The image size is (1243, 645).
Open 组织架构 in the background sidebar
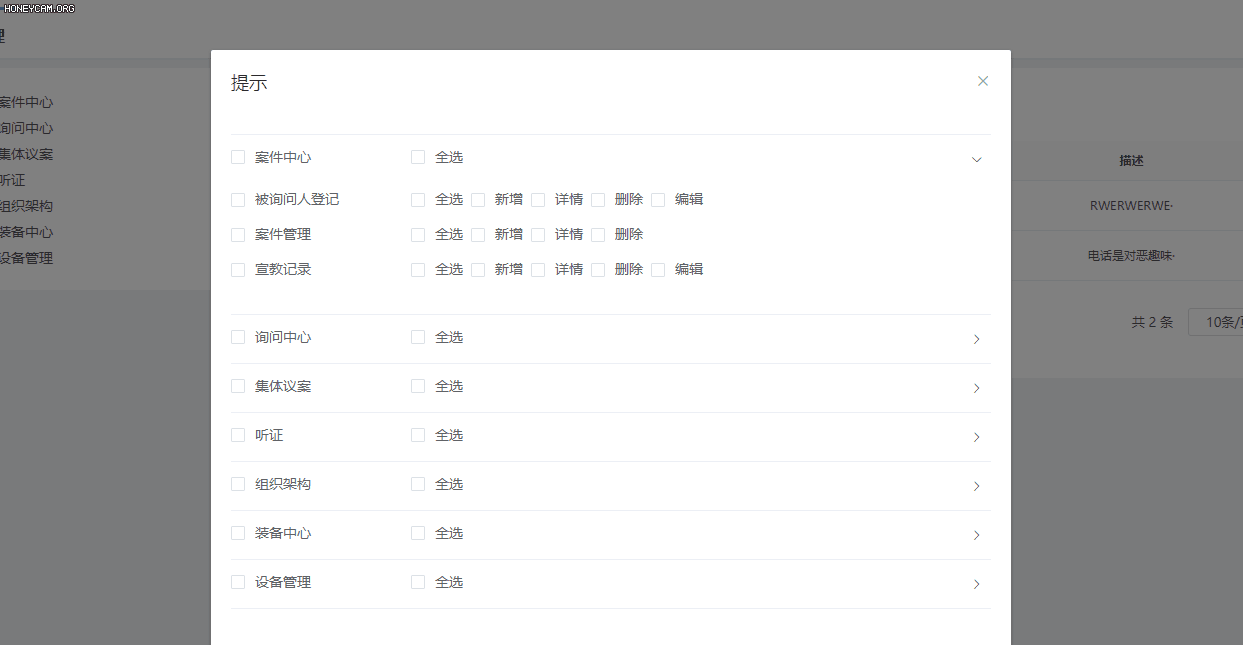pyautogui.click(x=26, y=206)
